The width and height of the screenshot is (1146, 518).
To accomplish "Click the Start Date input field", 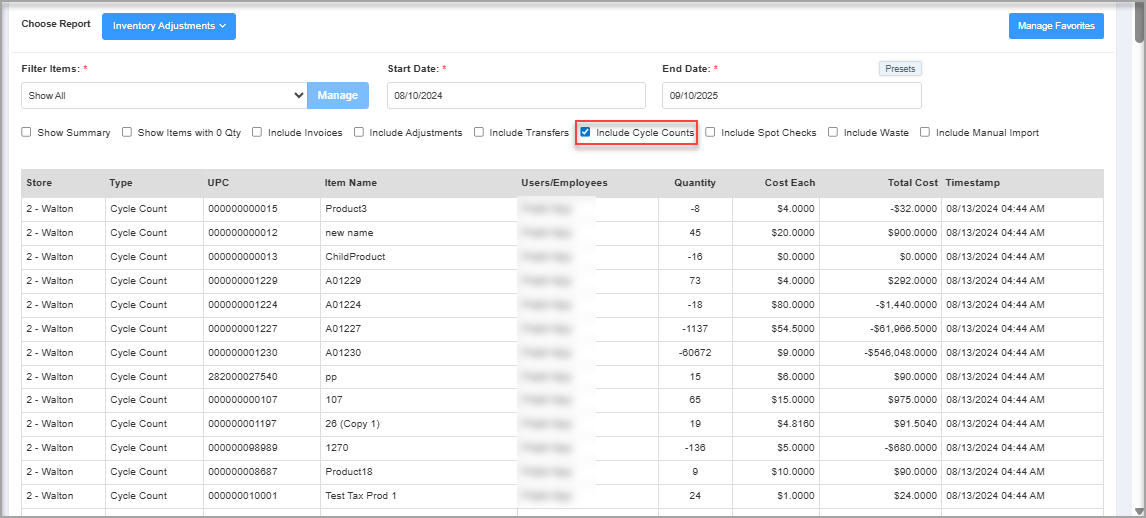I will point(516,96).
